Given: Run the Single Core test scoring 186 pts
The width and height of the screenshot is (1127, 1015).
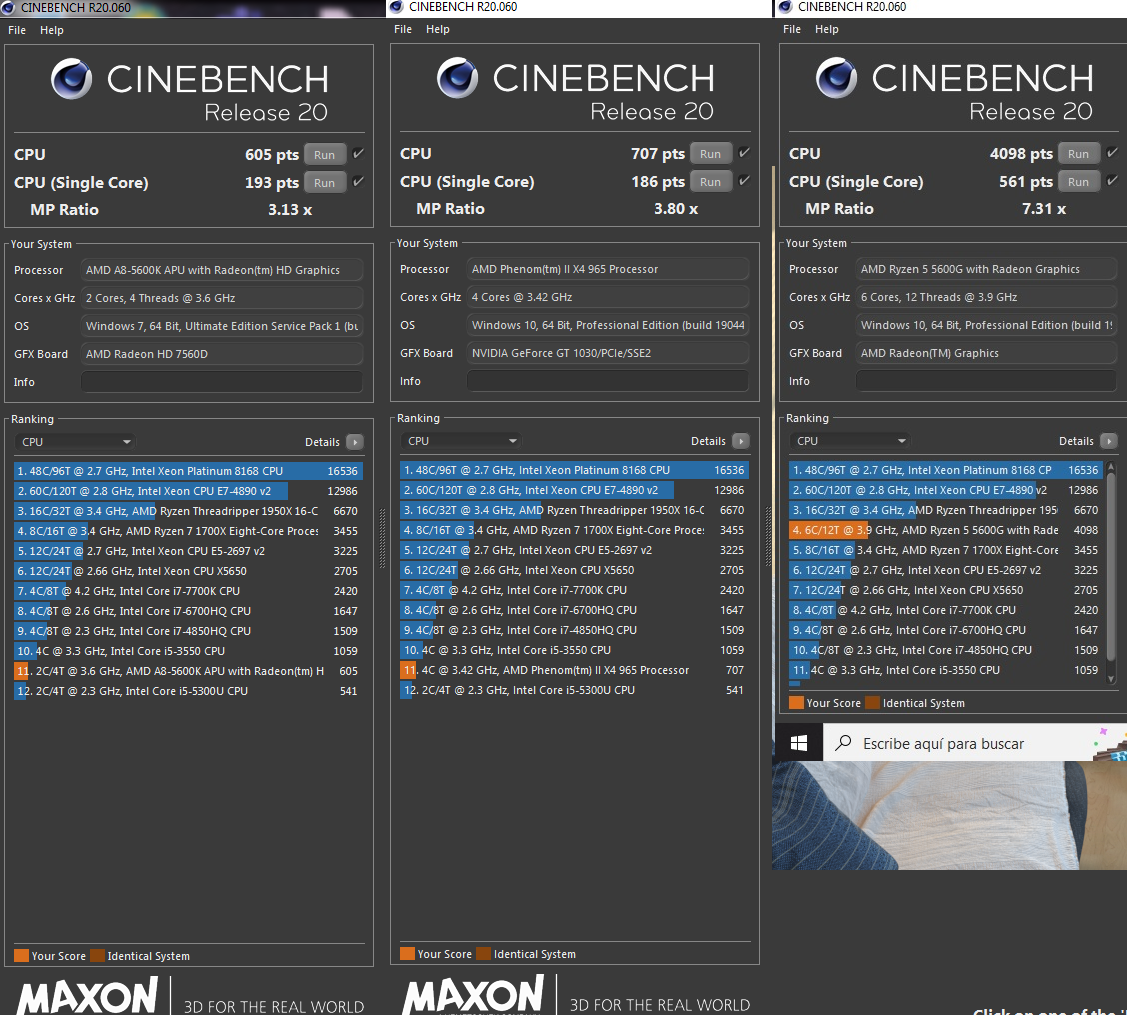Looking at the screenshot, I should (711, 182).
